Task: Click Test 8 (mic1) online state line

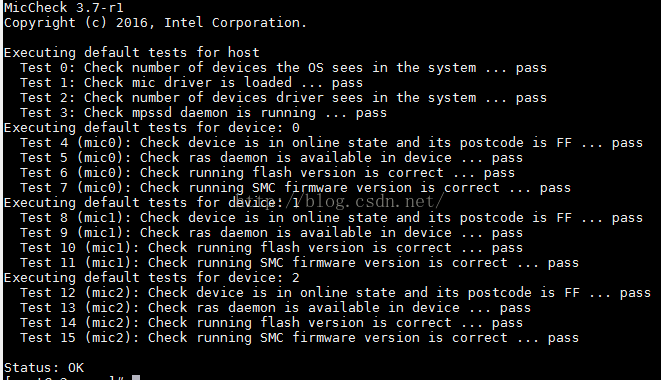Action: 331,218
